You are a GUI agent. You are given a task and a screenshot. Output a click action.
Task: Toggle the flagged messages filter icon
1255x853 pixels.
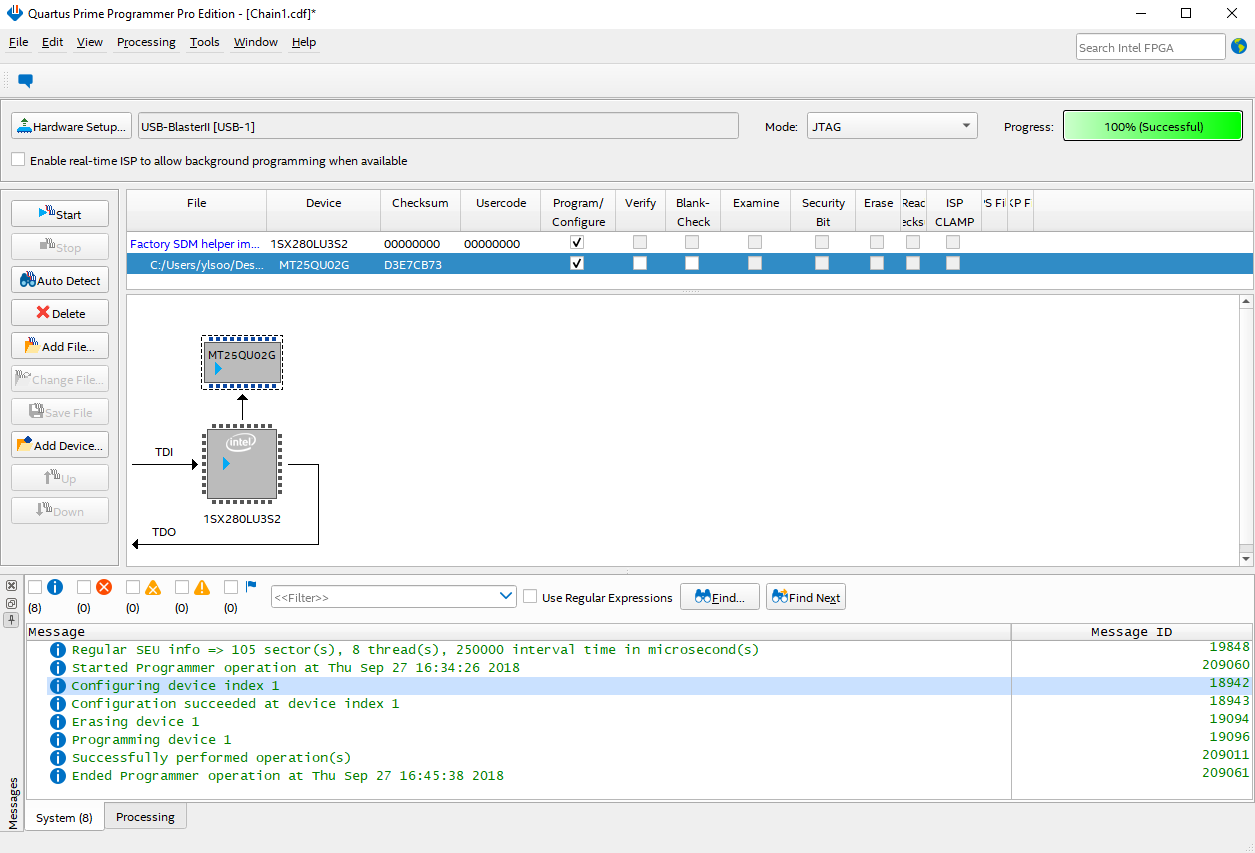tap(250, 587)
